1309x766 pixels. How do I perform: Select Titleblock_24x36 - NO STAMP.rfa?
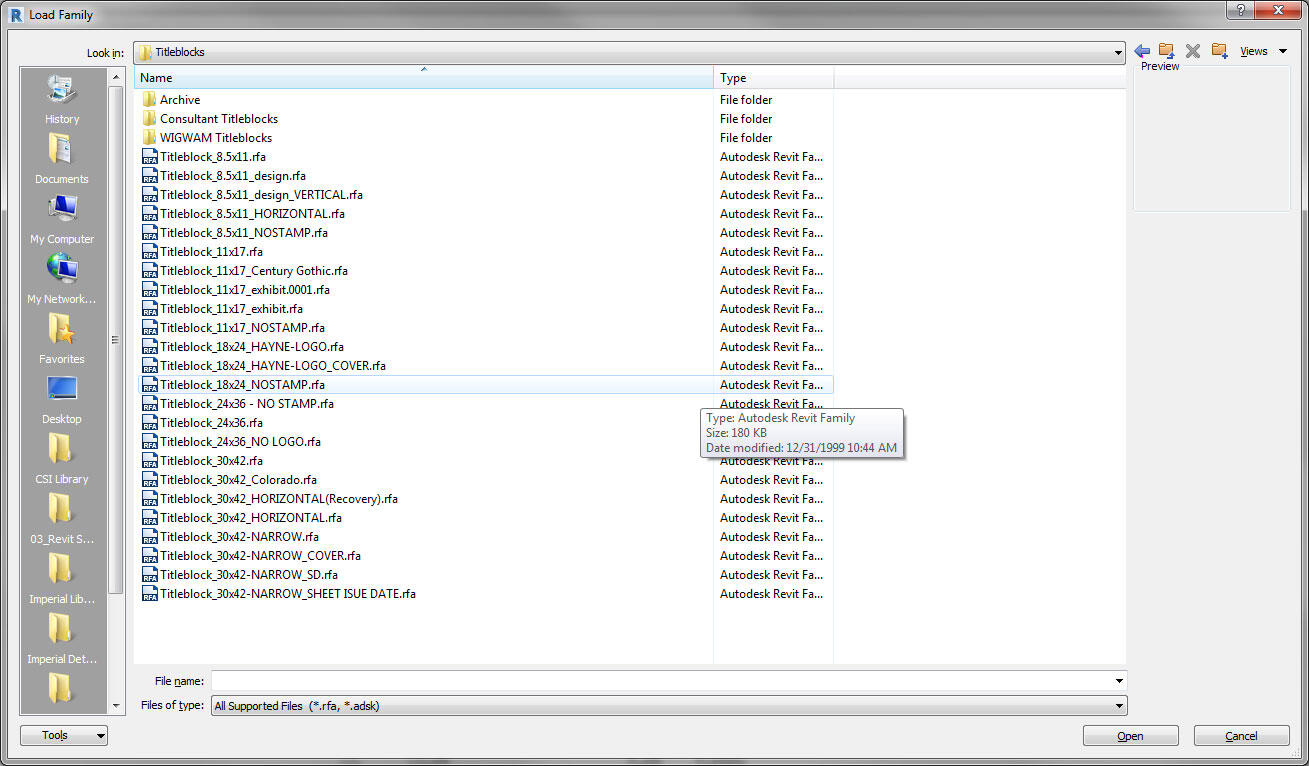[x=247, y=404]
